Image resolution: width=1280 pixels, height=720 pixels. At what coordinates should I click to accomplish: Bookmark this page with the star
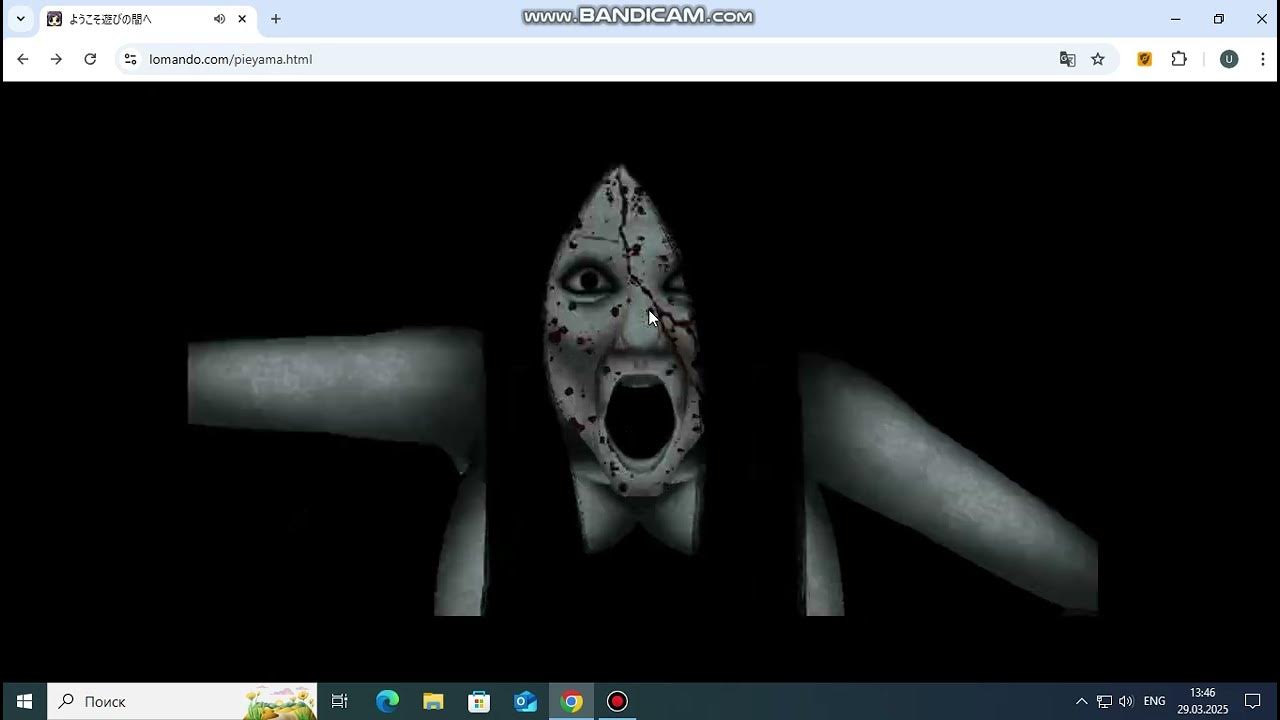(x=1098, y=59)
